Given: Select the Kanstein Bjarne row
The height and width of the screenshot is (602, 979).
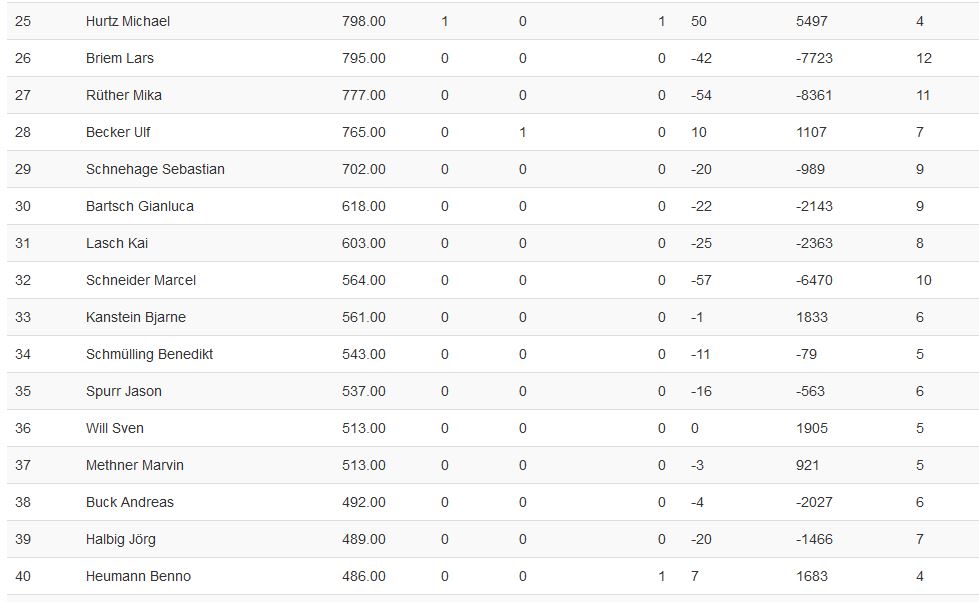Looking at the screenshot, I should (x=493, y=317).
